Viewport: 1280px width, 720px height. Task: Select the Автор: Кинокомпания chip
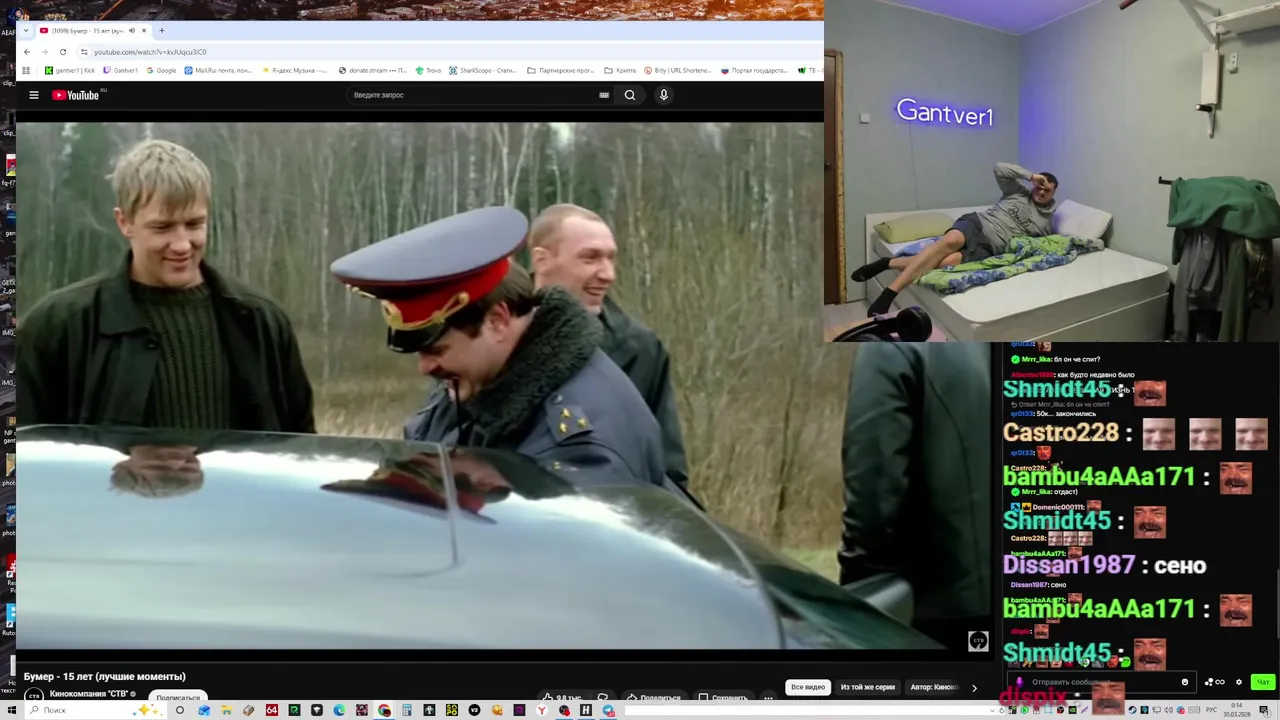tap(934, 687)
